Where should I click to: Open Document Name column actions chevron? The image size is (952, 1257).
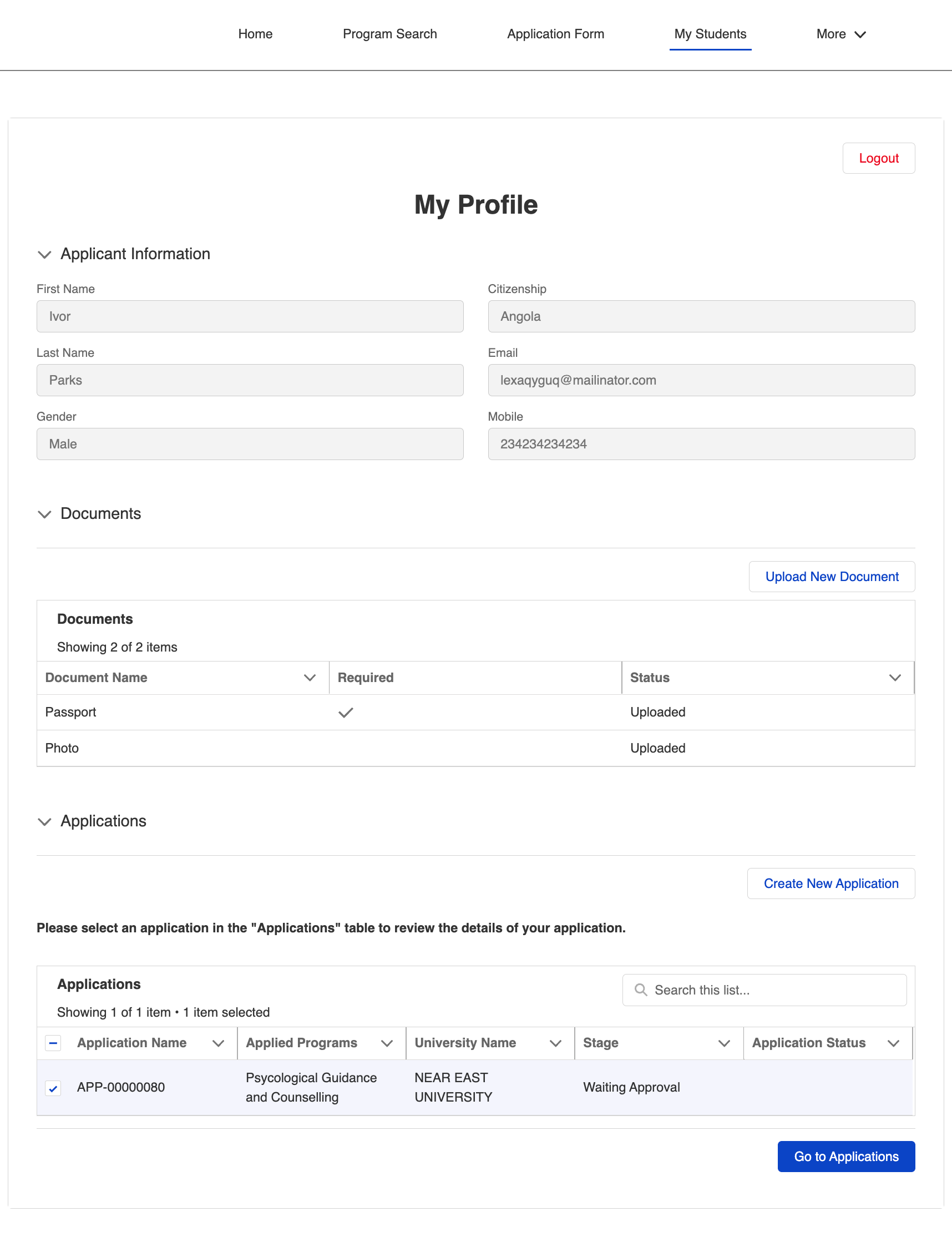tap(310, 678)
